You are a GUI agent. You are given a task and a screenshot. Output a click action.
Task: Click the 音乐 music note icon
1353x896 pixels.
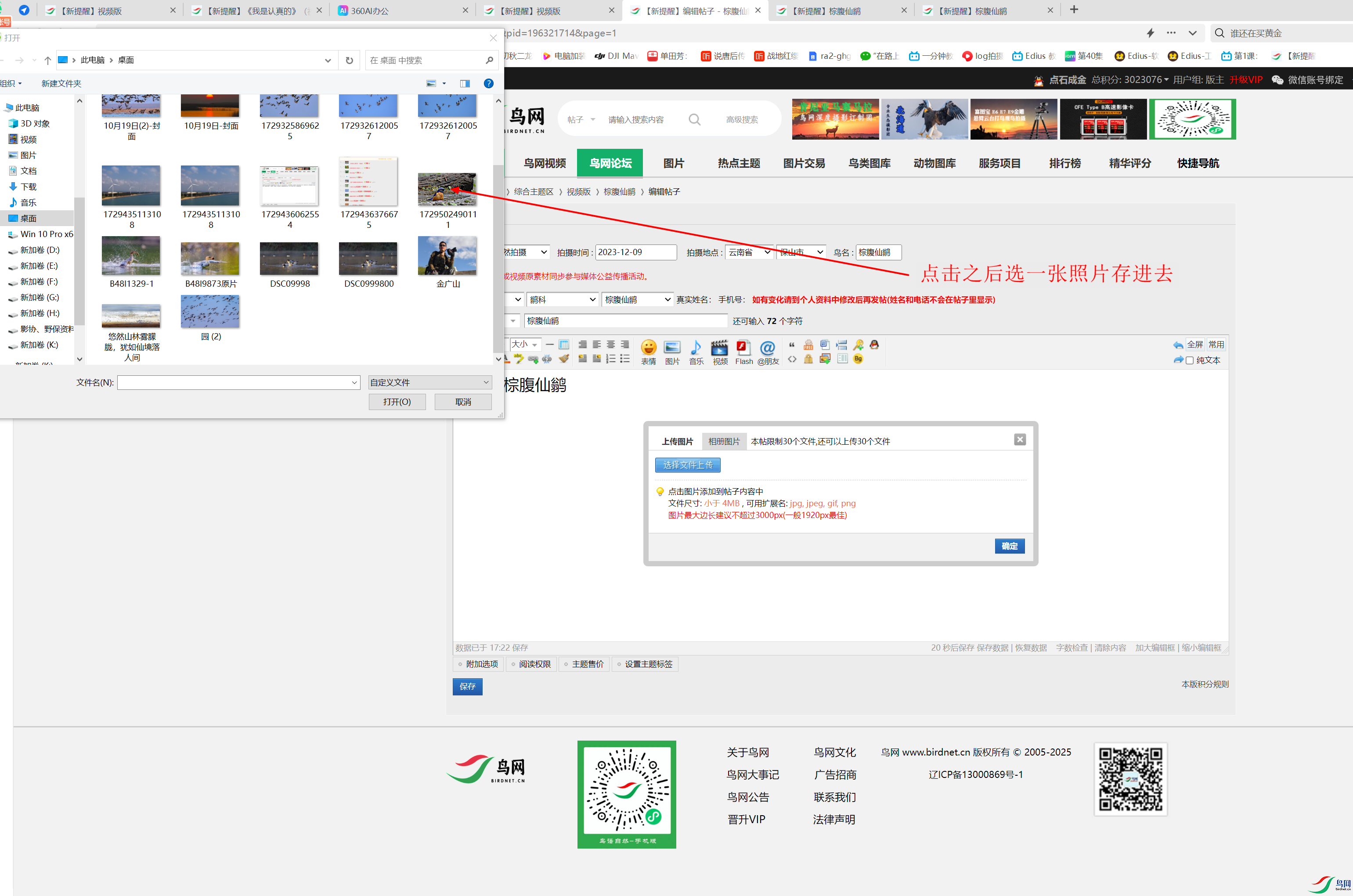(696, 351)
